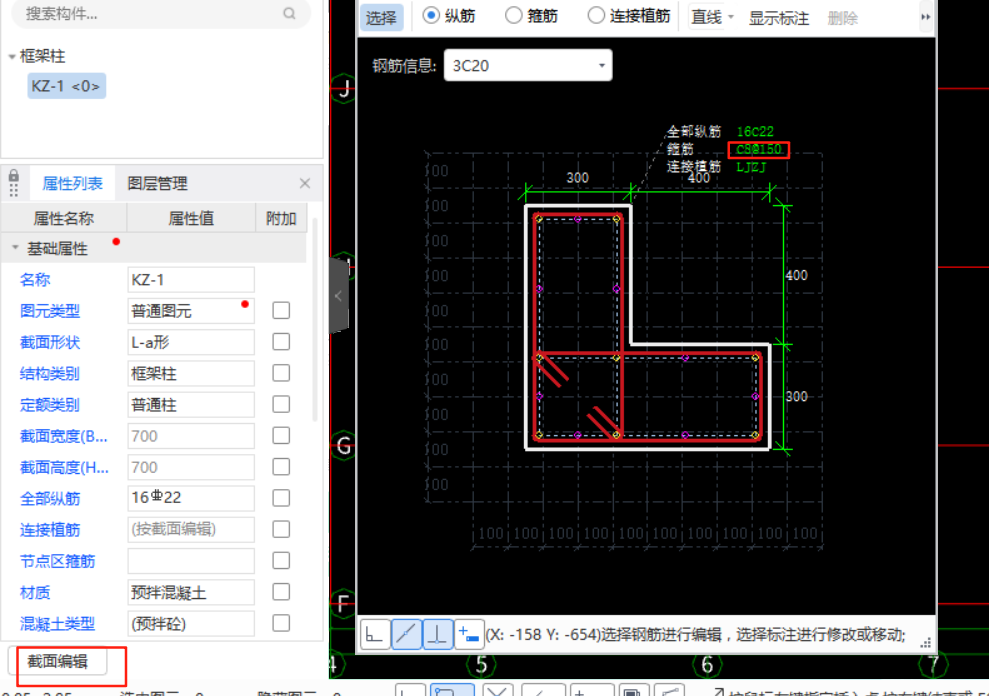The image size is (989, 696).
Task: Click axis bubble 6 in drawing
Action: pyautogui.click(x=707, y=664)
